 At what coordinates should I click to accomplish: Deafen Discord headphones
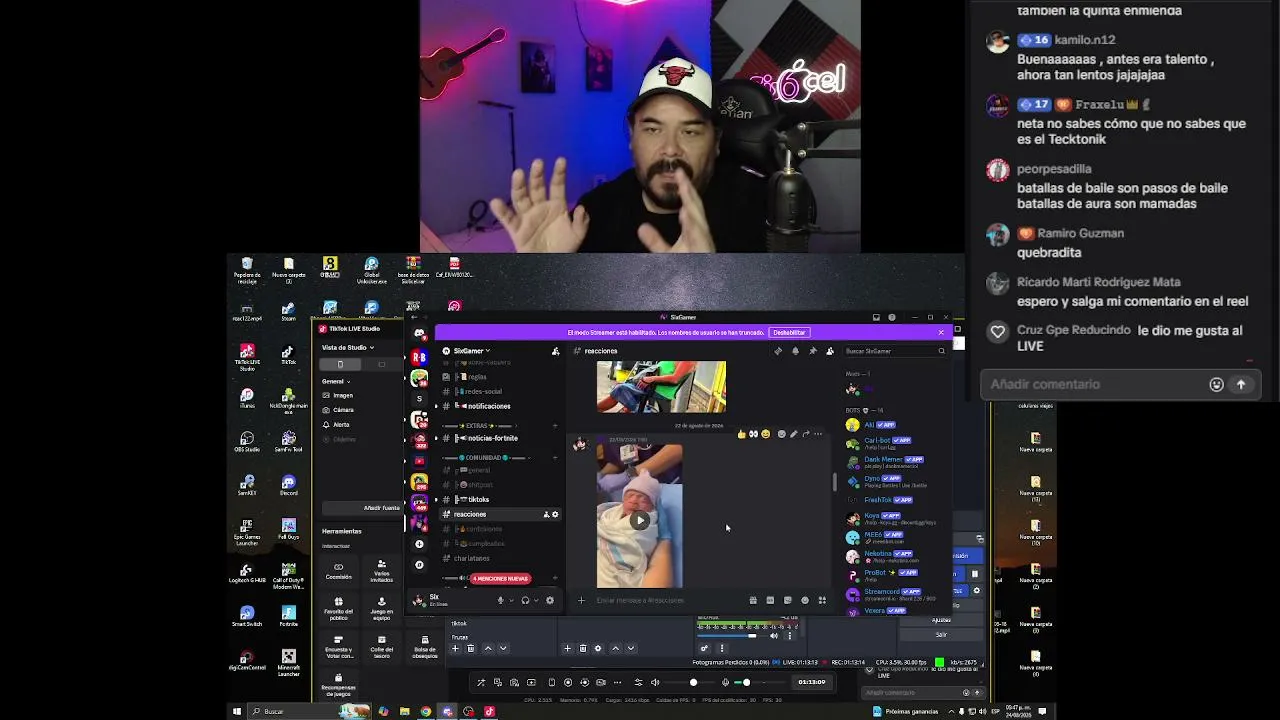525,600
